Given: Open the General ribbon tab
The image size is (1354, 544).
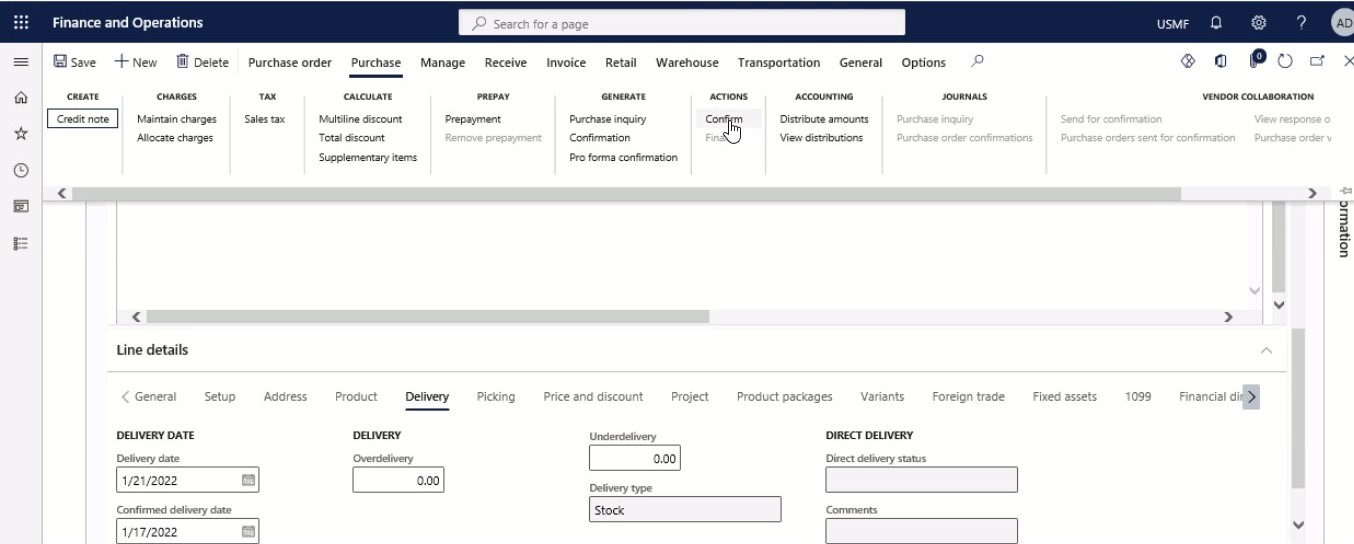Looking at the screenshot, I should [861, 62].
